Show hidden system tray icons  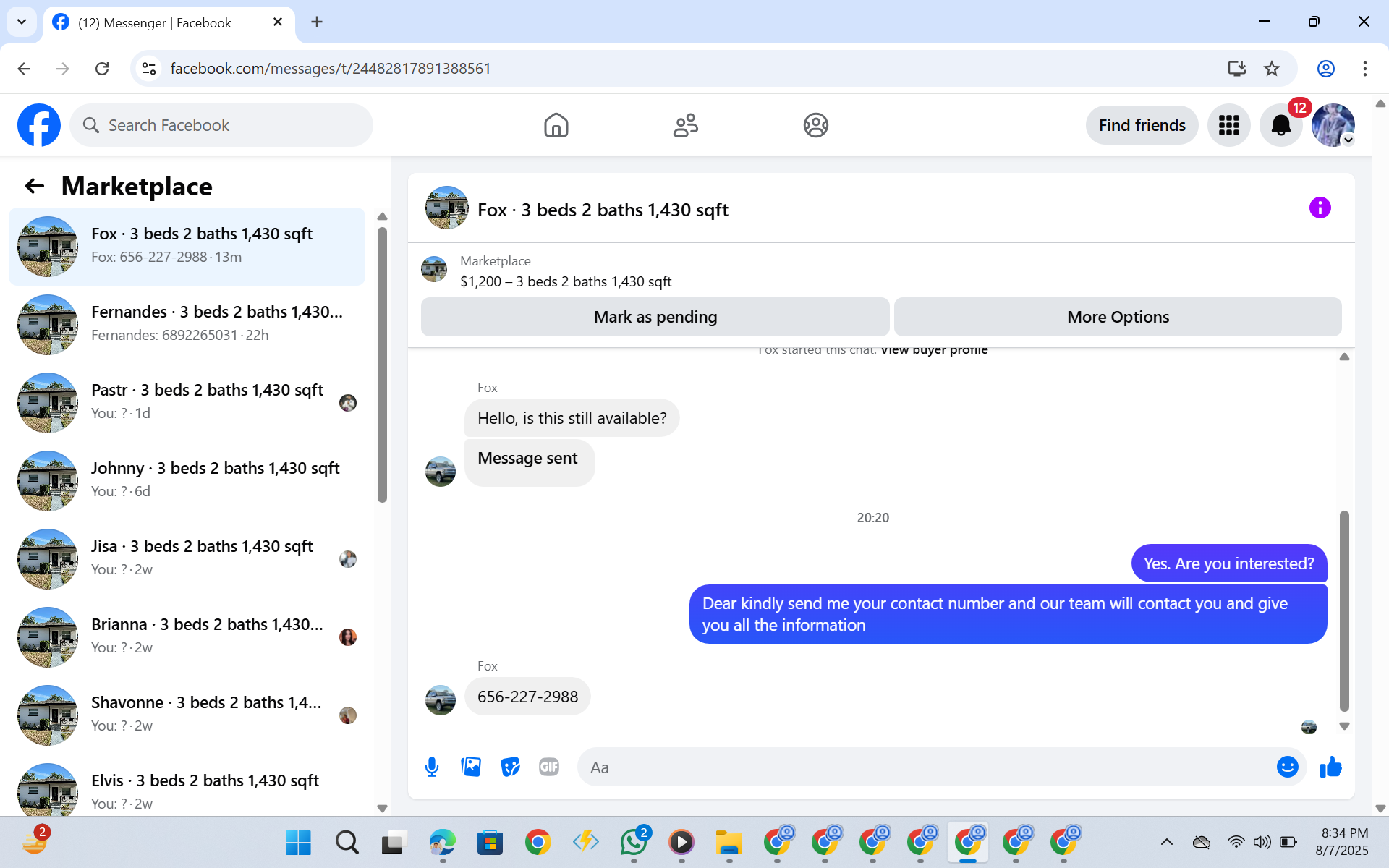[x=1166, y=842]
